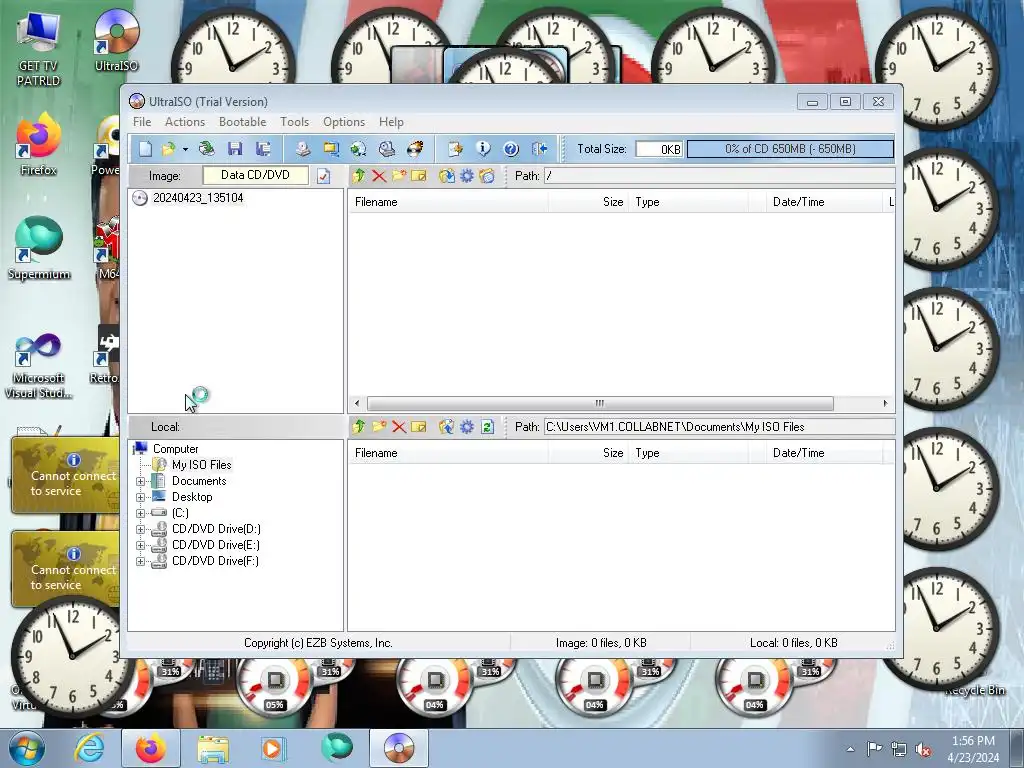Open the Windows Start button
Screen dimensions: 1024x768
[x=26, y=748]
